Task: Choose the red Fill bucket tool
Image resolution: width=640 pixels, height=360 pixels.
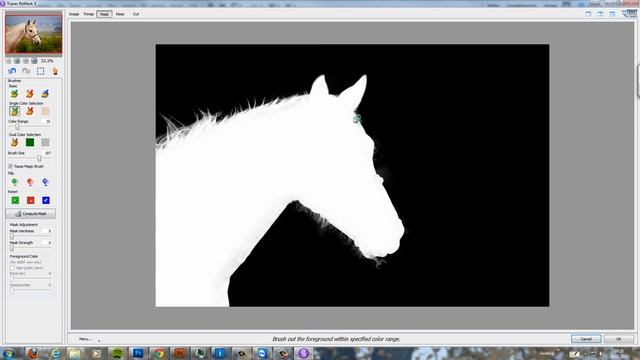Action: click(30, 182)
